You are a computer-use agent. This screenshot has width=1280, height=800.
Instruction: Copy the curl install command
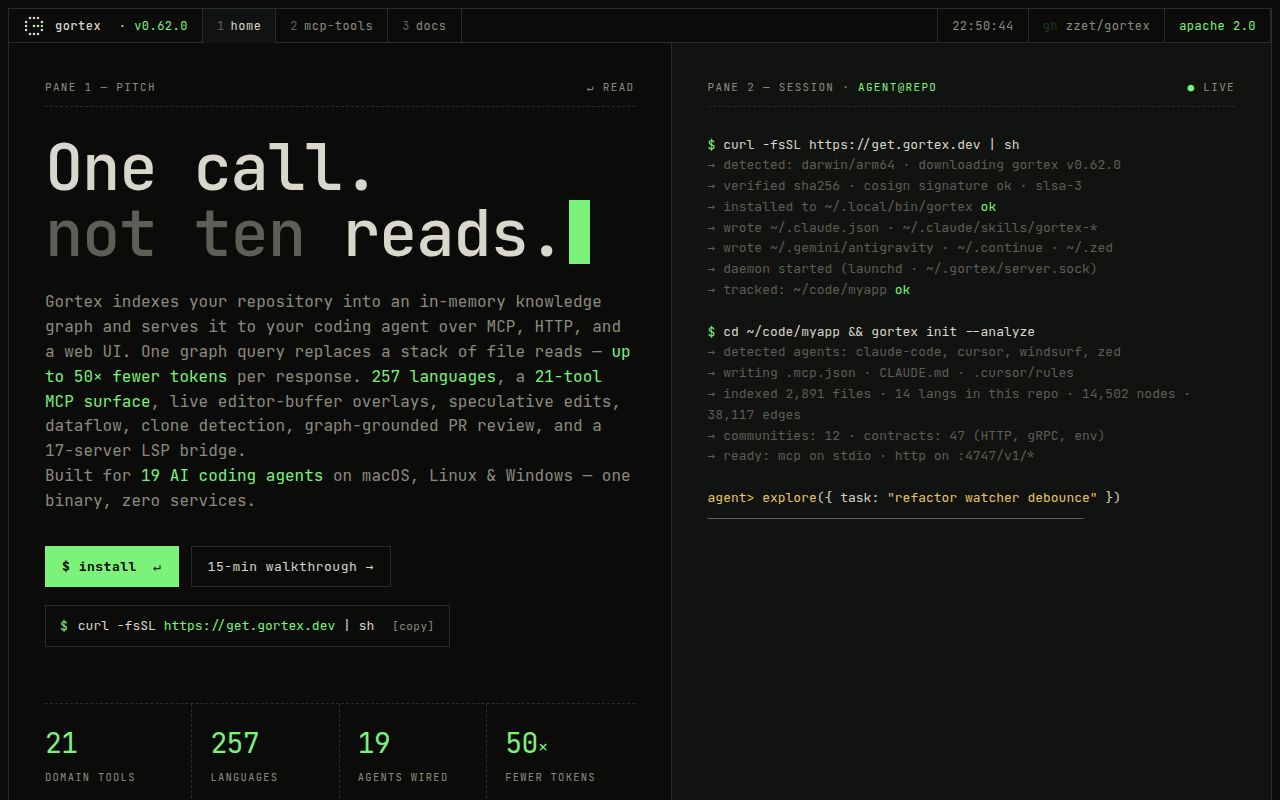click(413, 626)
